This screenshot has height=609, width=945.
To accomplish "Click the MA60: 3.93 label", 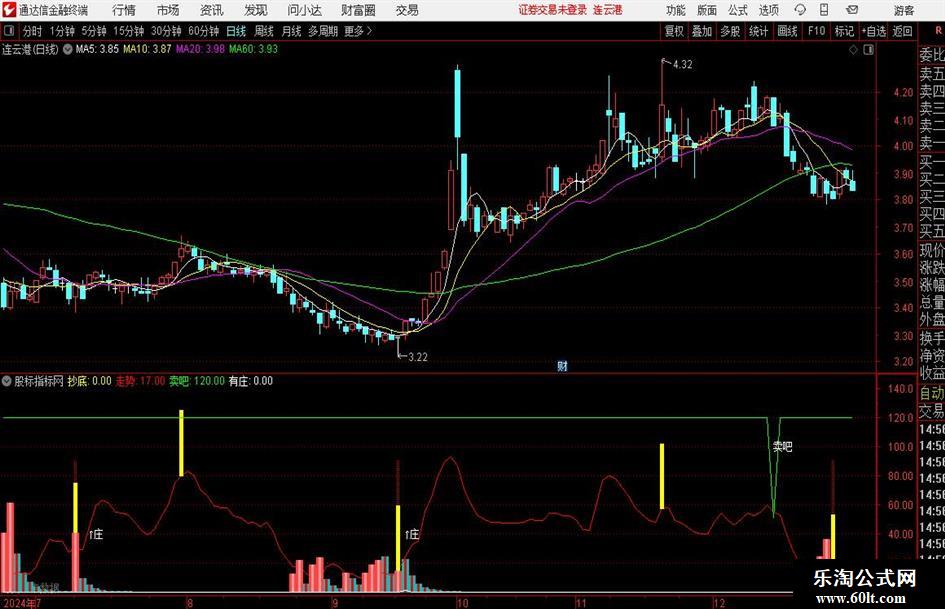I will [x=253, y=49].
